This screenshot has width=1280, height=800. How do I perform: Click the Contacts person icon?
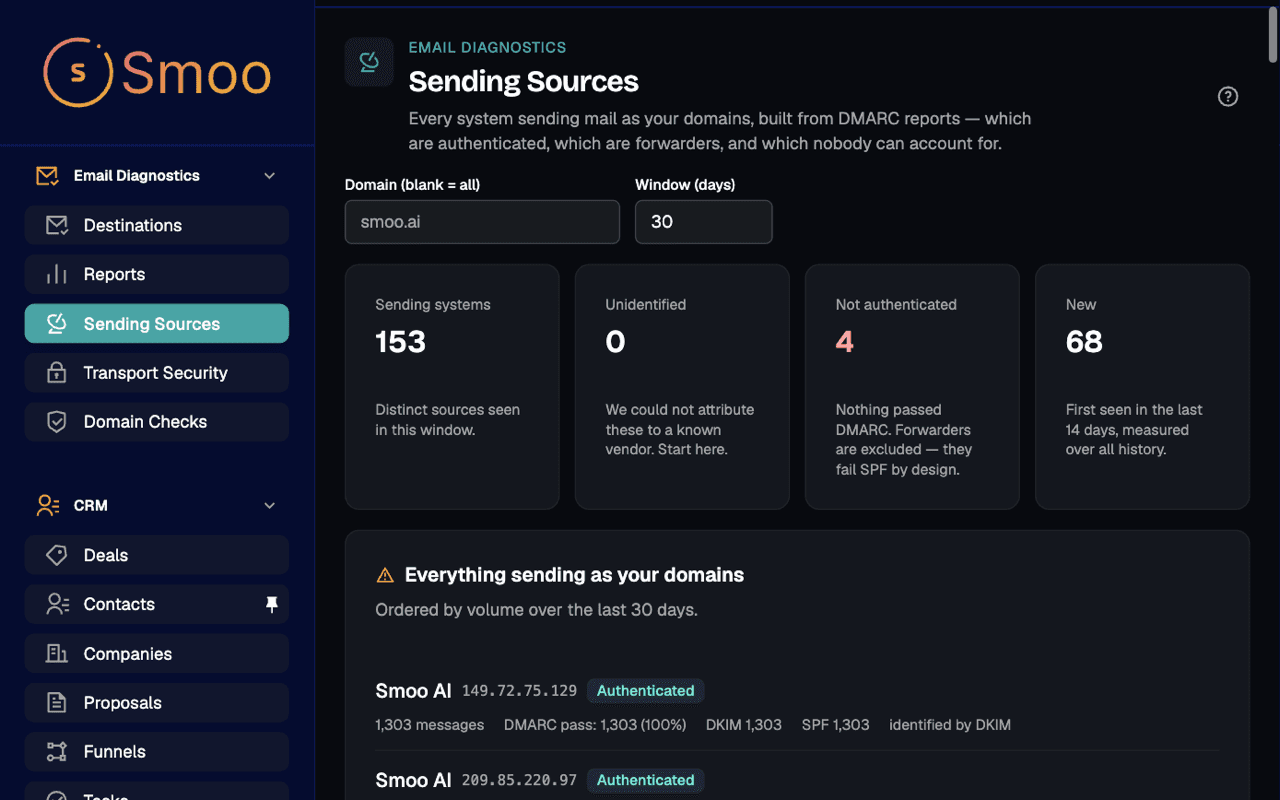(x=57, y=604)
